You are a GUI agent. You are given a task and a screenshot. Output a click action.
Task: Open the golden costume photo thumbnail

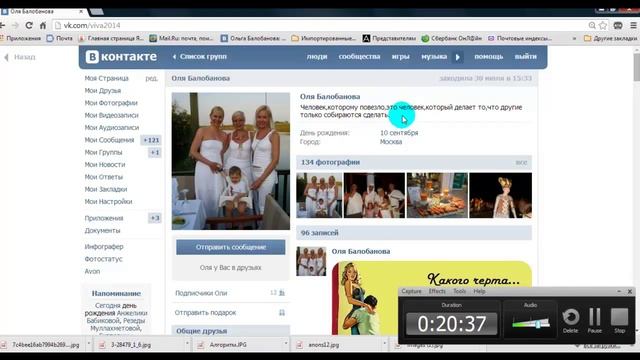click(x=500, y=195)
